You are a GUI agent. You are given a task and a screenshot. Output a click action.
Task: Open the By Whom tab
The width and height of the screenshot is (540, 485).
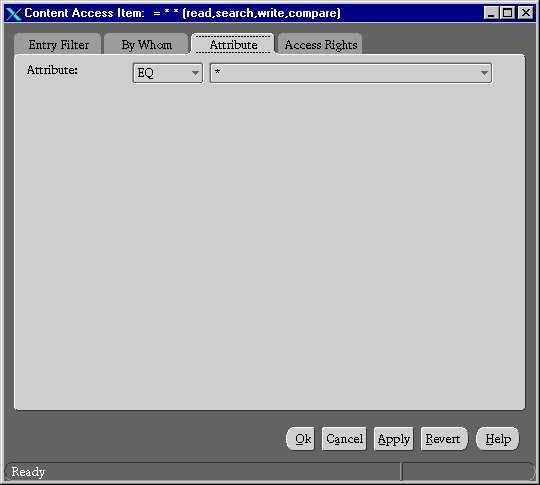pyautogui.click(x=146, y=44)
